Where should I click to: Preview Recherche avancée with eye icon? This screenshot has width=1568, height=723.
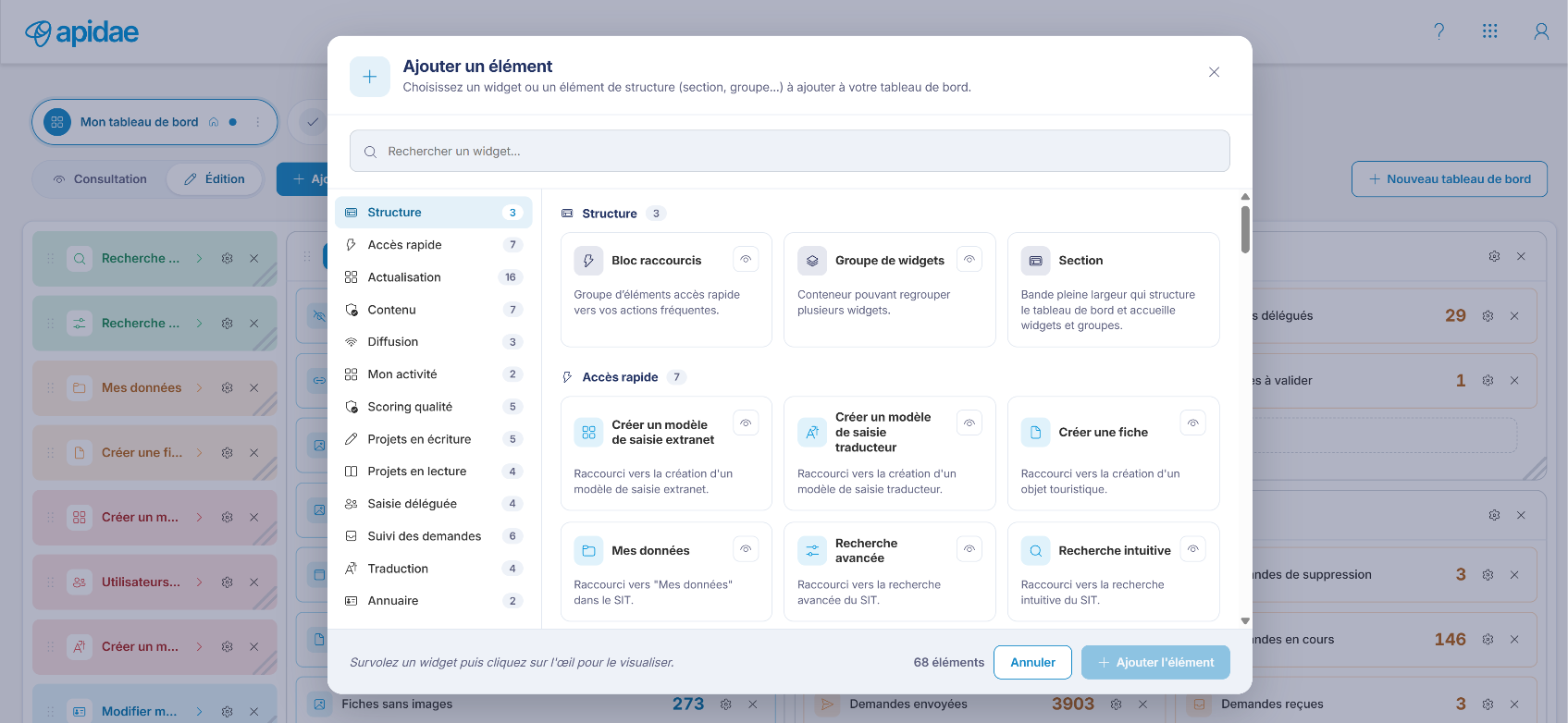pyautogui.click(x=969, y=548)
